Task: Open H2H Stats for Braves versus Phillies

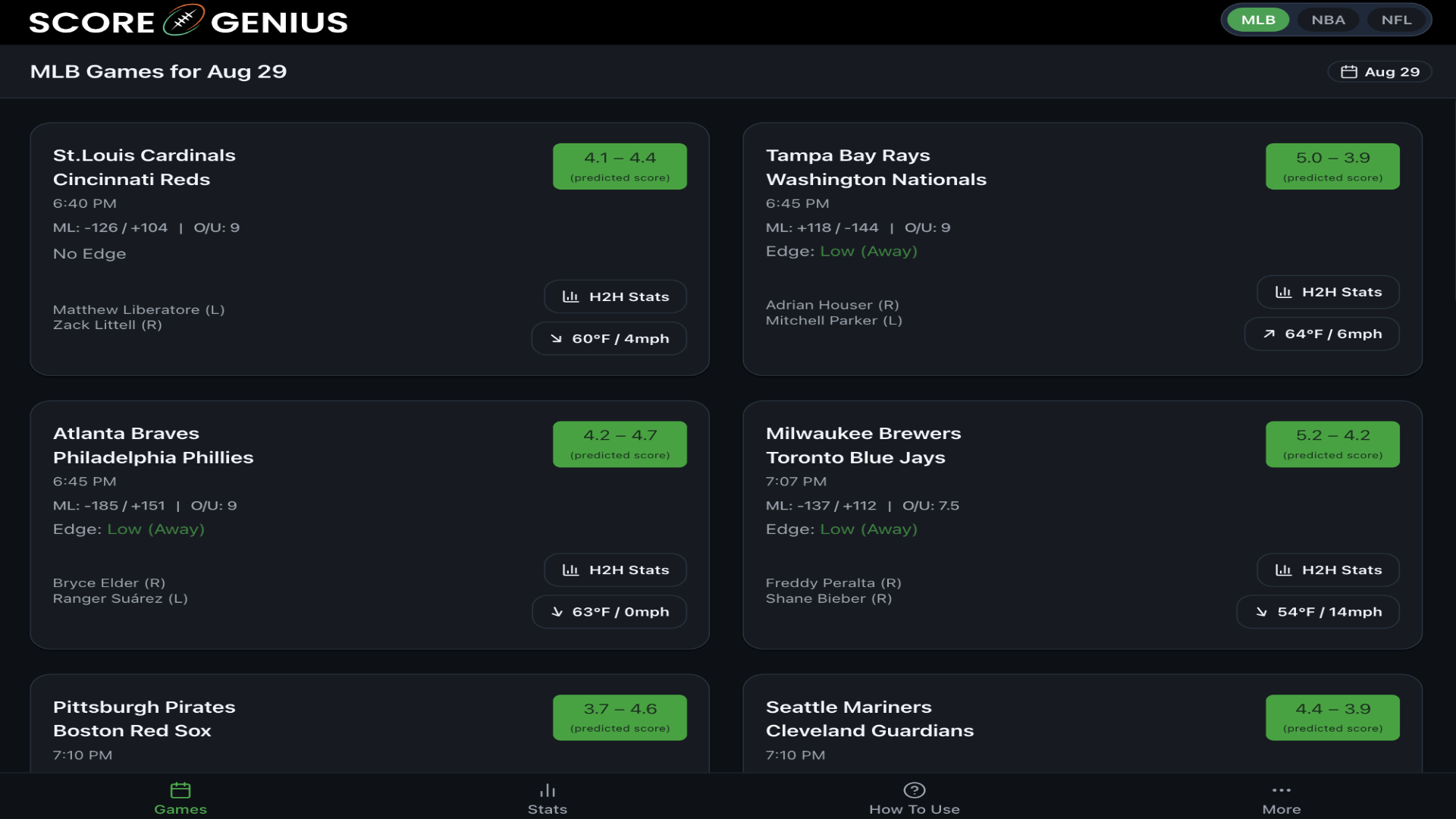Action: tap(615, 570)
